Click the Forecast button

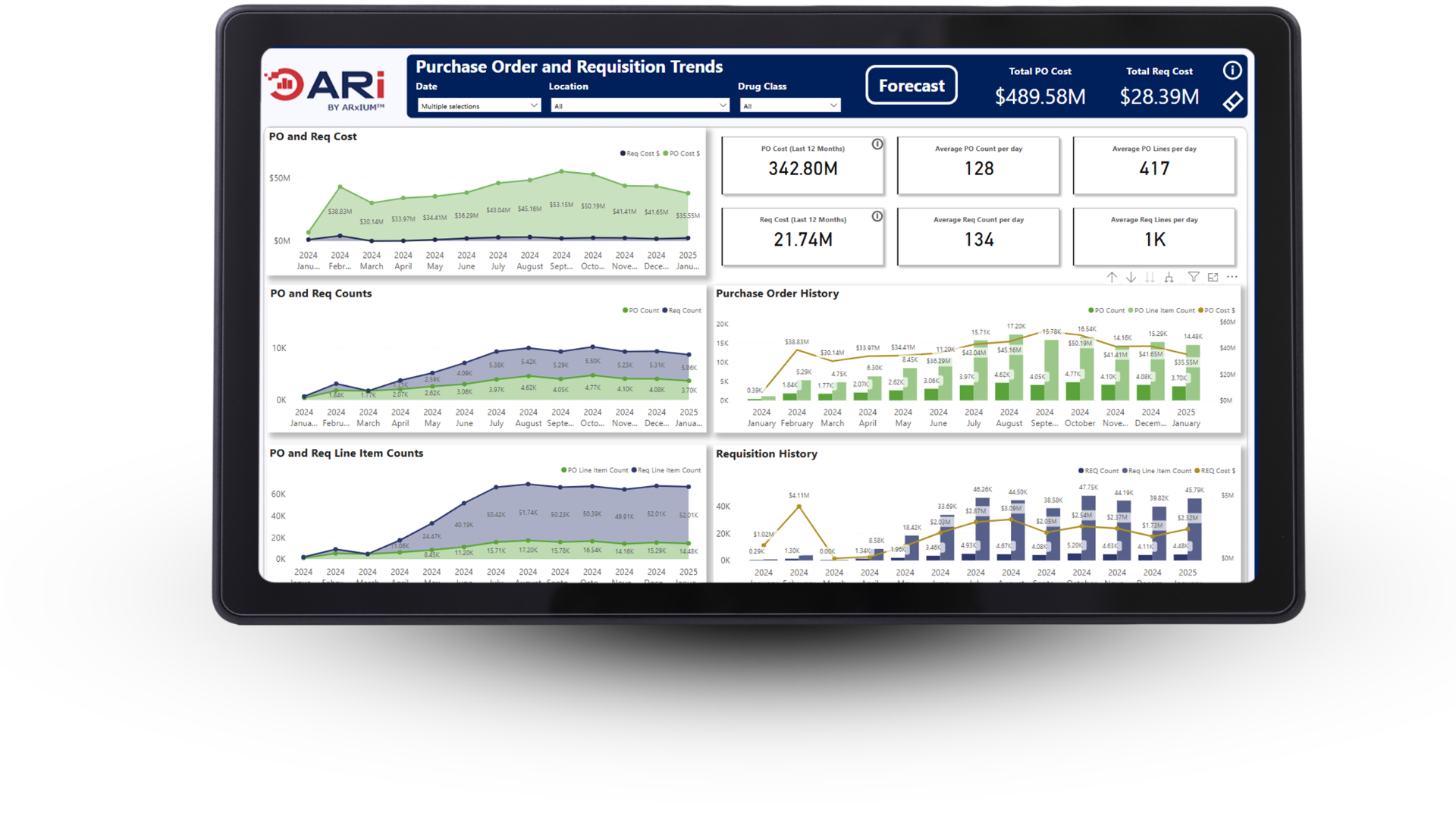[x=911, y=86]
